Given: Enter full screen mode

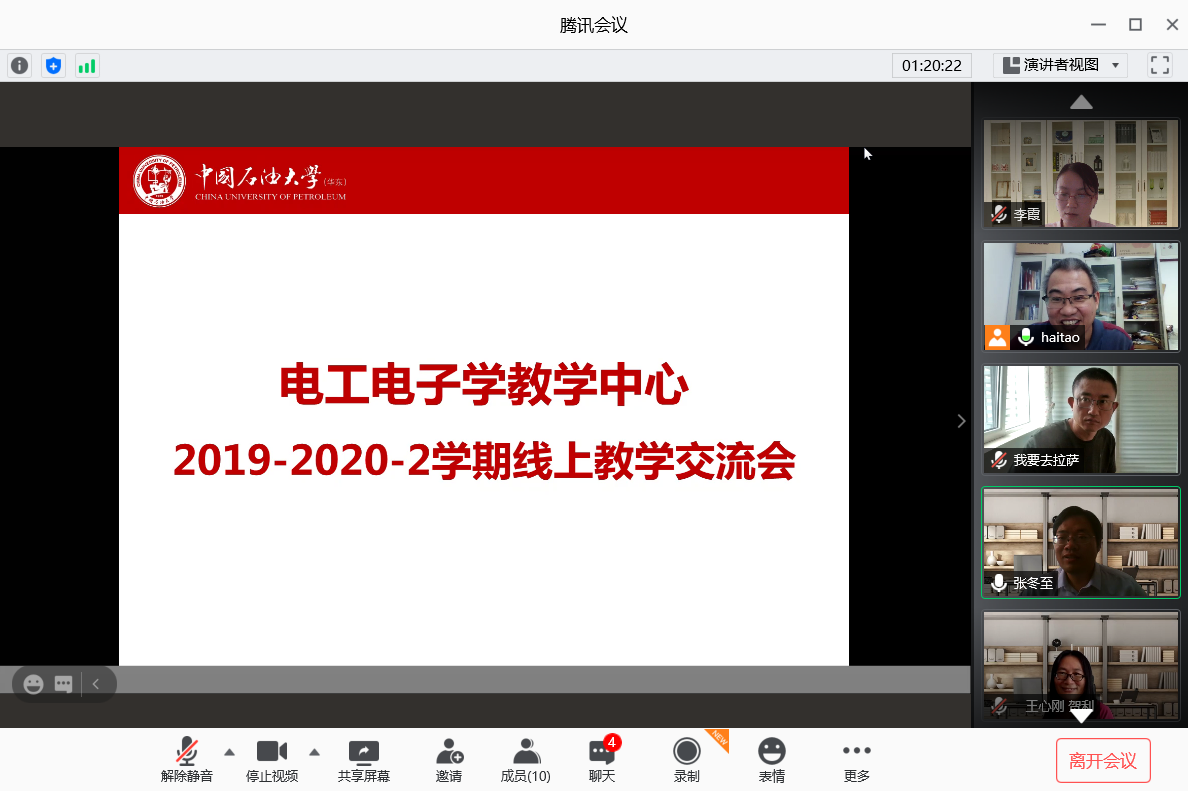Looking at the screenshot, I should [1160, 65].
